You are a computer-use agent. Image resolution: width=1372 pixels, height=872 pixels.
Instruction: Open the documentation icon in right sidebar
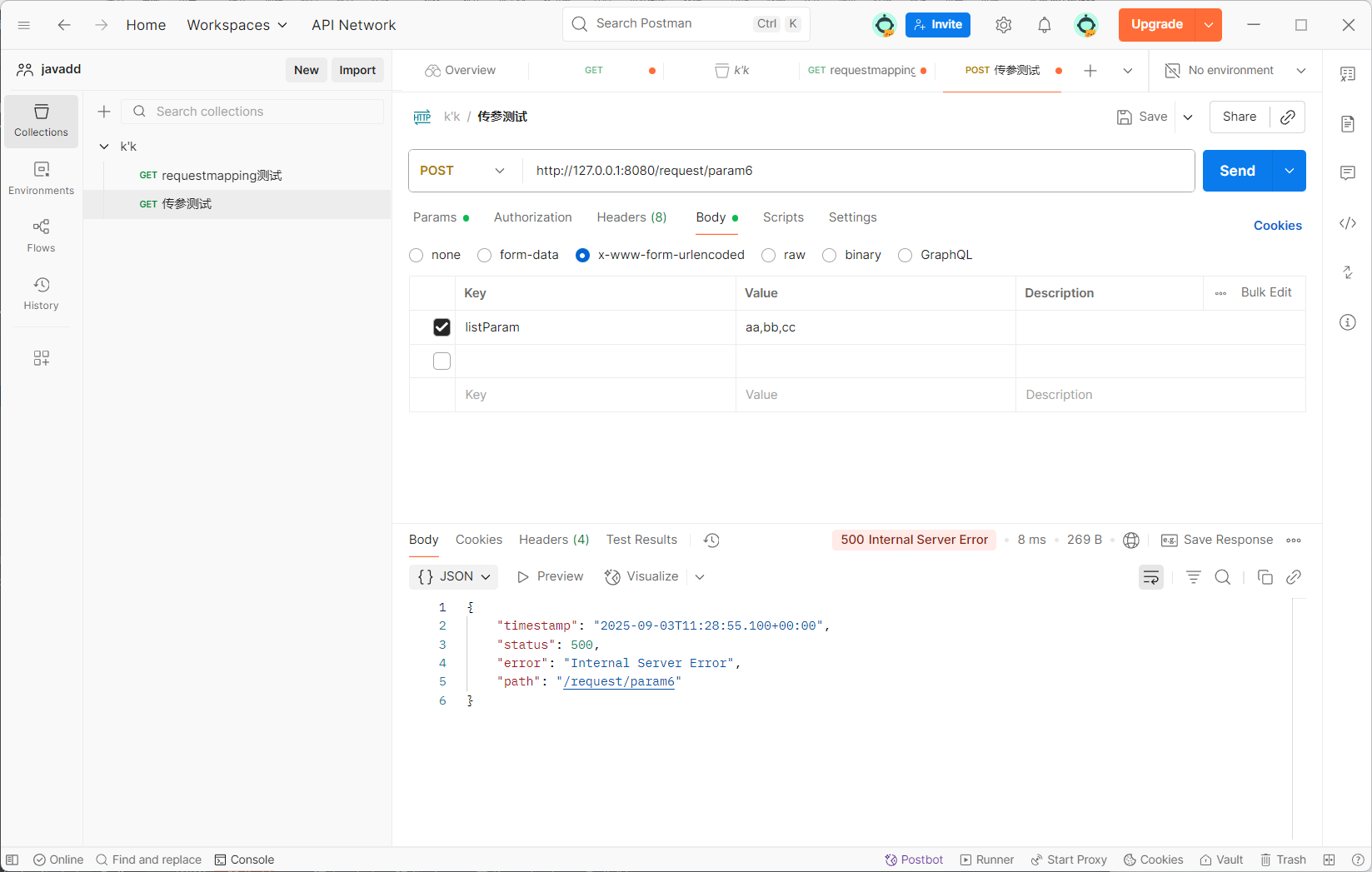point(1348,124)
